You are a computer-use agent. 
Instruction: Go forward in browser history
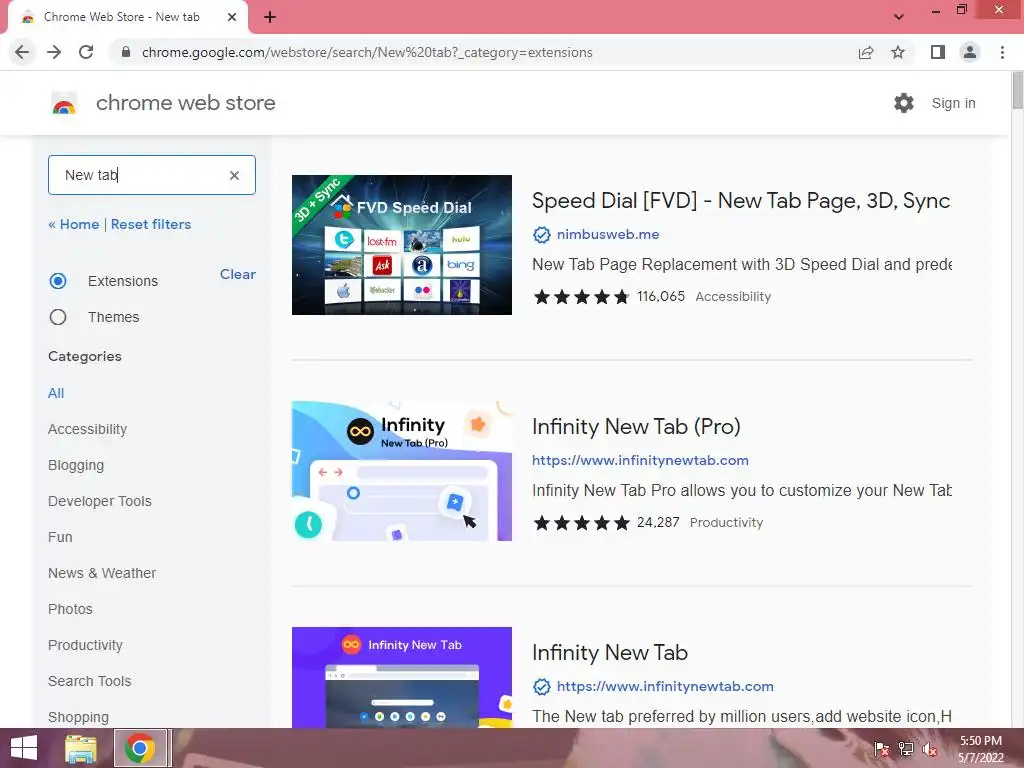[54, 52]
